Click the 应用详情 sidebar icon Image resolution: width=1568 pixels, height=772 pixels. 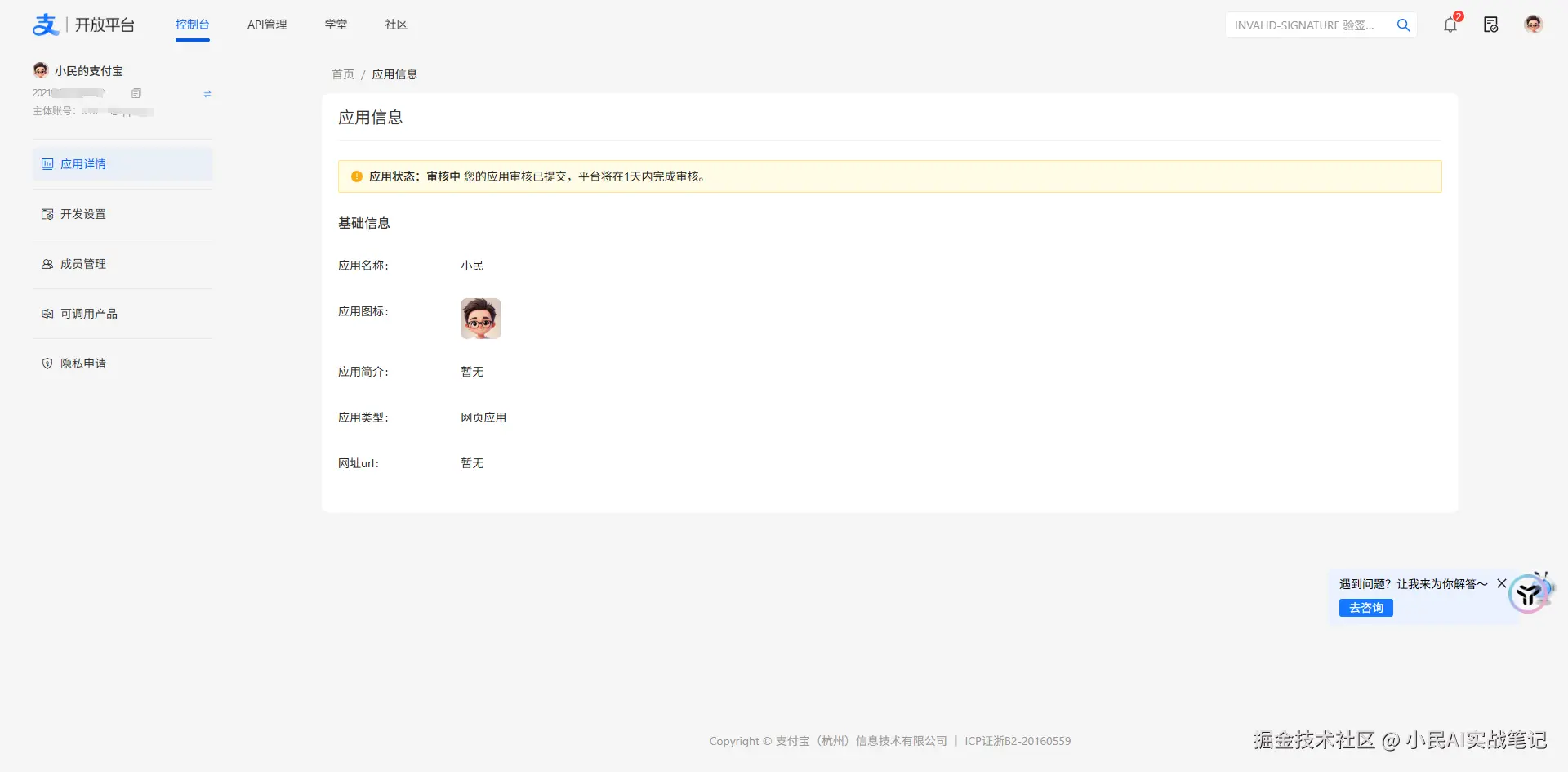(x=47, y=164)
